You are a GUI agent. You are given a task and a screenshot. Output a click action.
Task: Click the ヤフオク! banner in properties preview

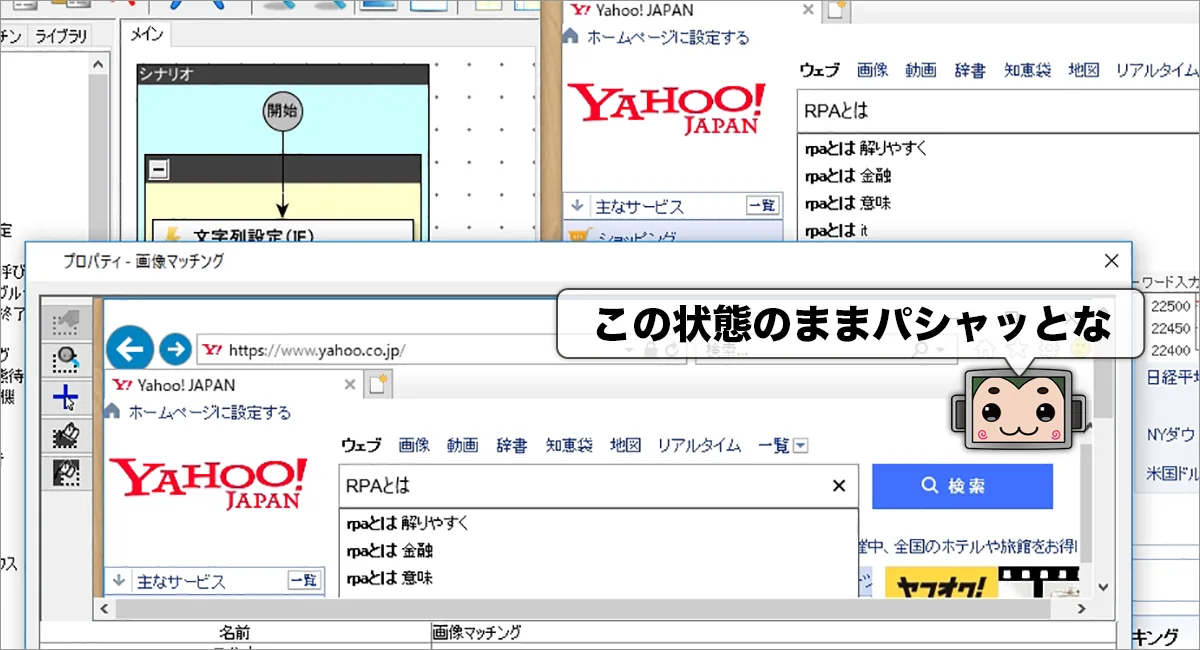[x=941, y=583]
